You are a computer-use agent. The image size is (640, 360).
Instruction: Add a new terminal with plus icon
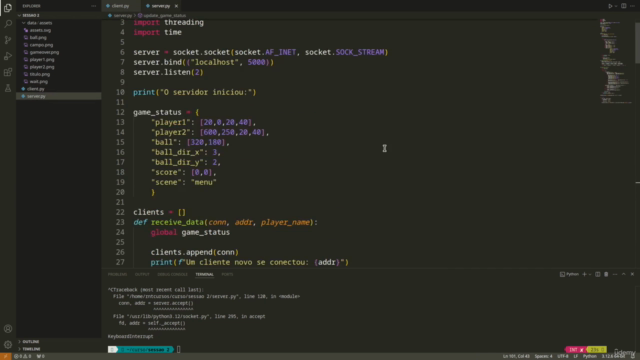click(584, 274)
